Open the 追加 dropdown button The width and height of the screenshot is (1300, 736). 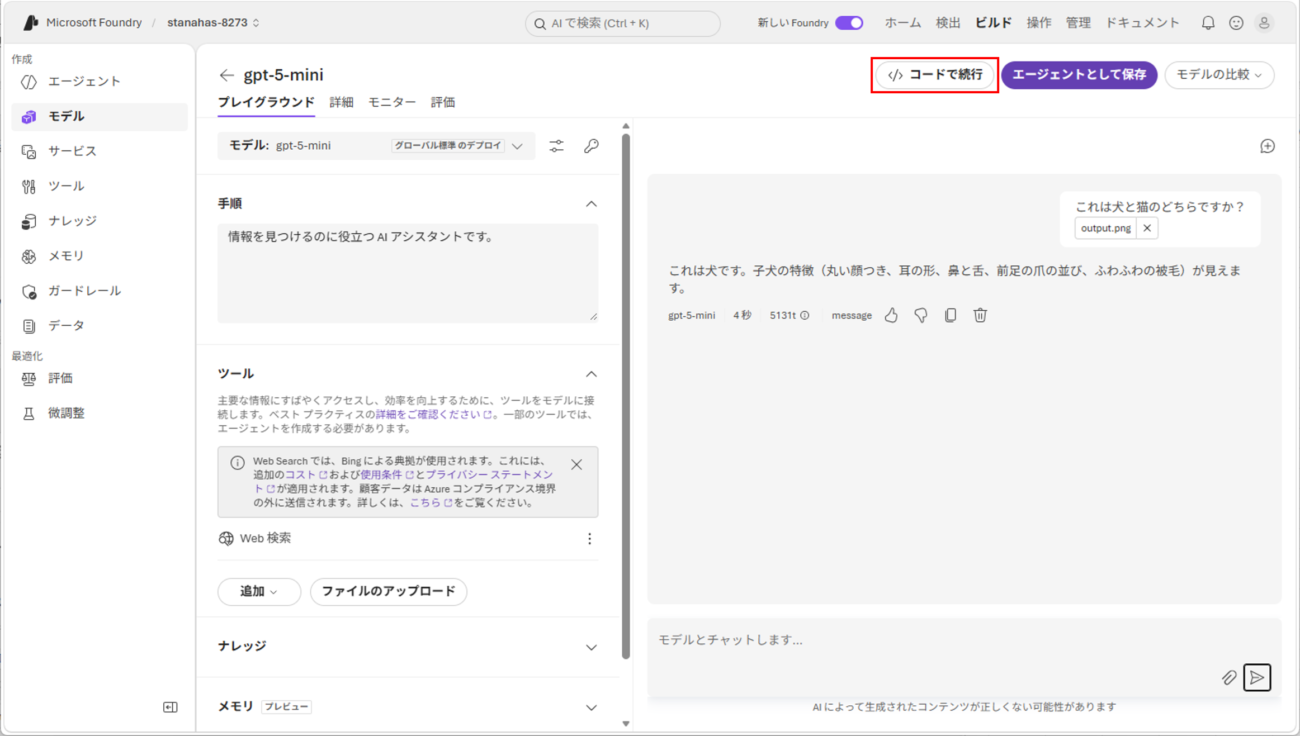click(259, 592)
